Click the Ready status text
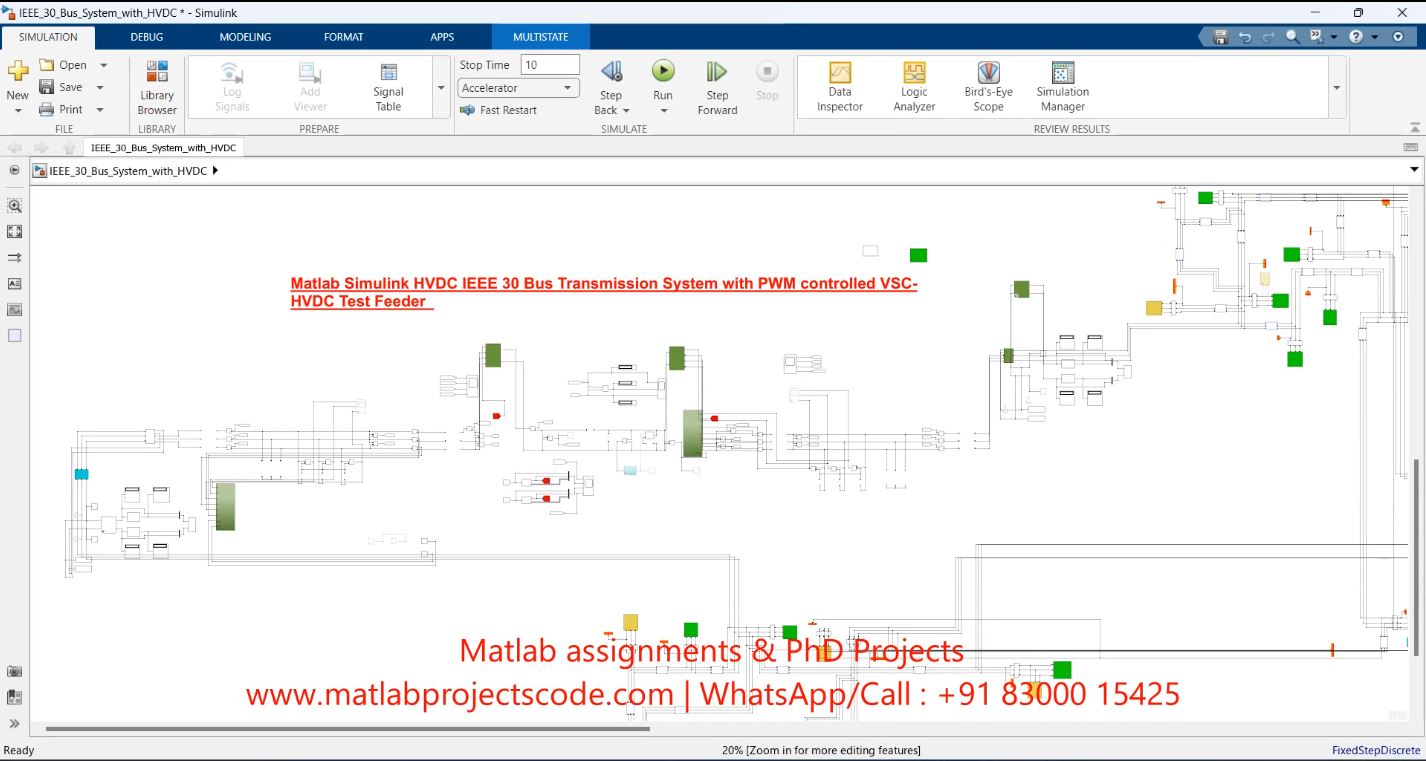Viewport: 1426px width, 761px height. [x=19, y=750]
